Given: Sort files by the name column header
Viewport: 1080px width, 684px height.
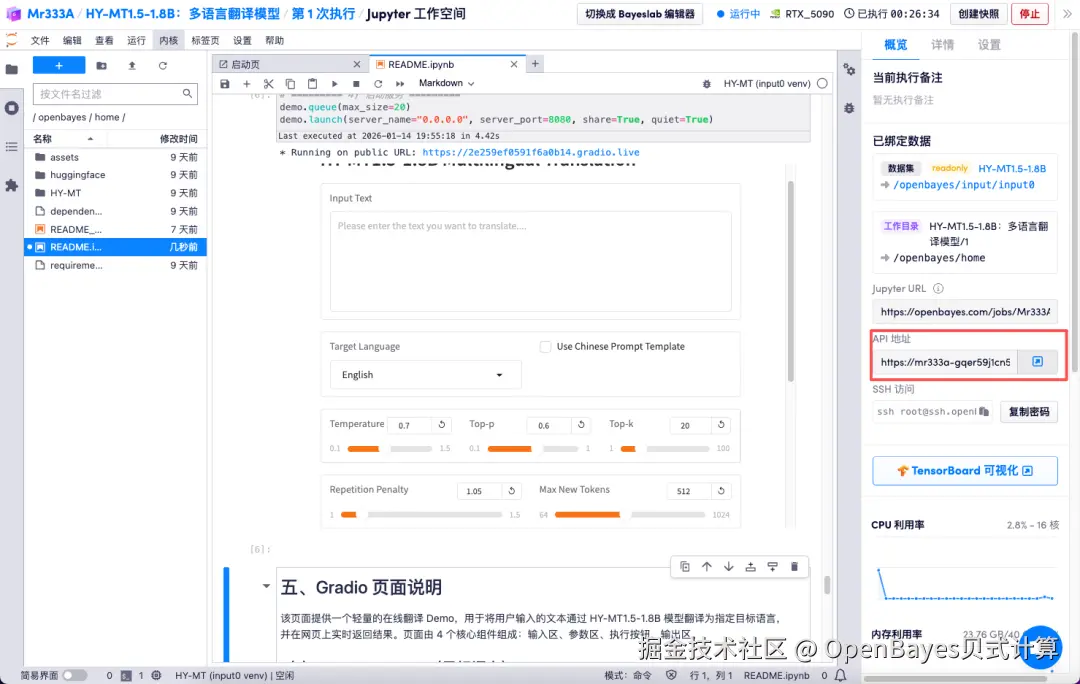Looking at the screenshot, I should click(63, 138).
